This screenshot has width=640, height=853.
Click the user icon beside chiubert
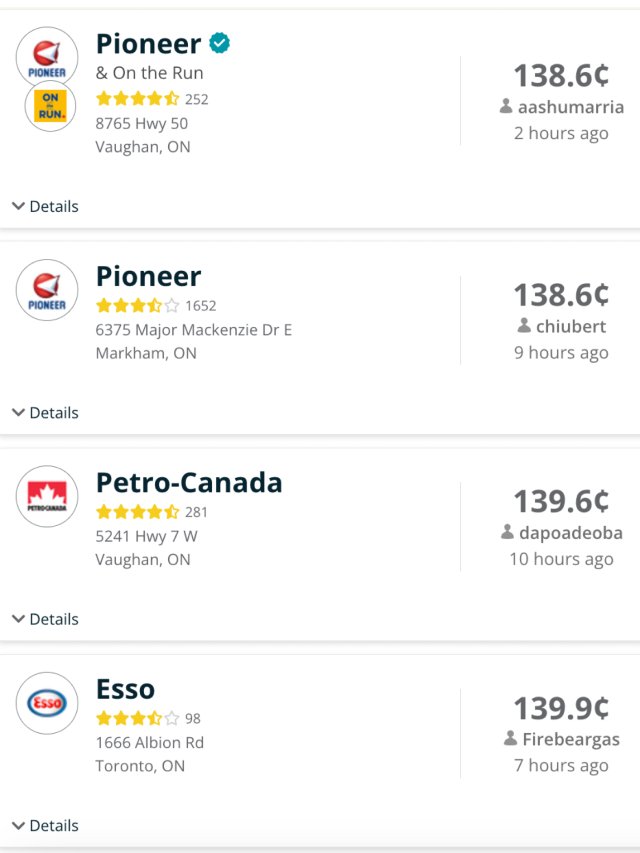pos(528,326)
